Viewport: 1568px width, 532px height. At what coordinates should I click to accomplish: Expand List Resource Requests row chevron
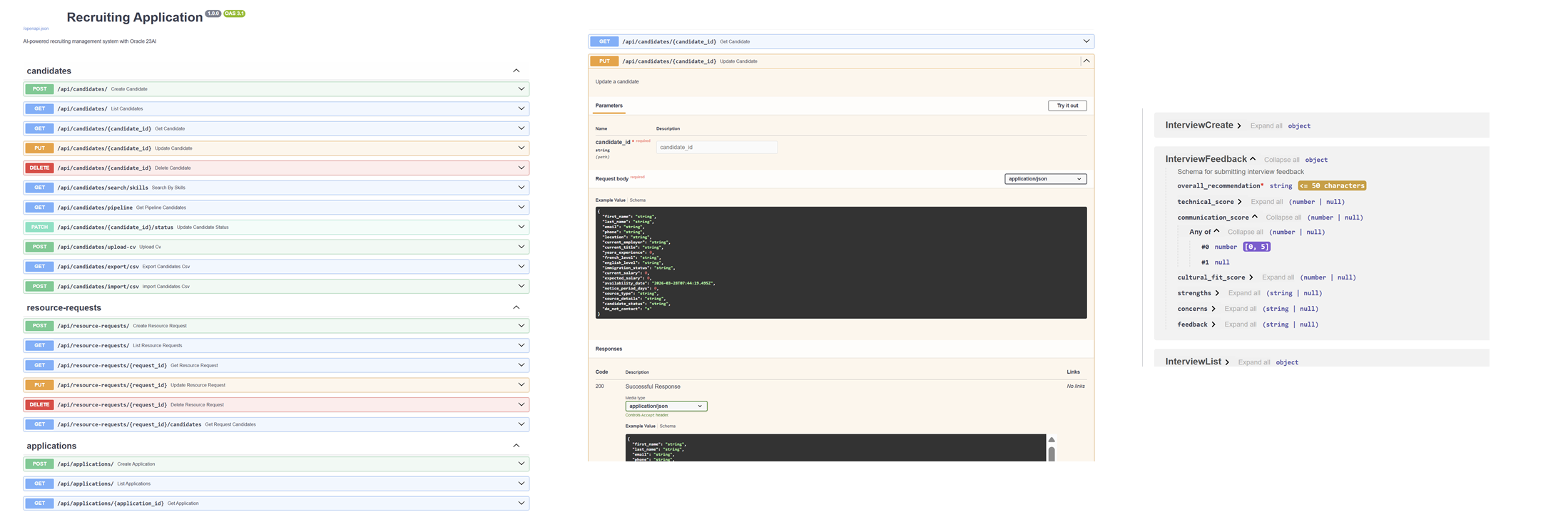click(x=521, y=345)
